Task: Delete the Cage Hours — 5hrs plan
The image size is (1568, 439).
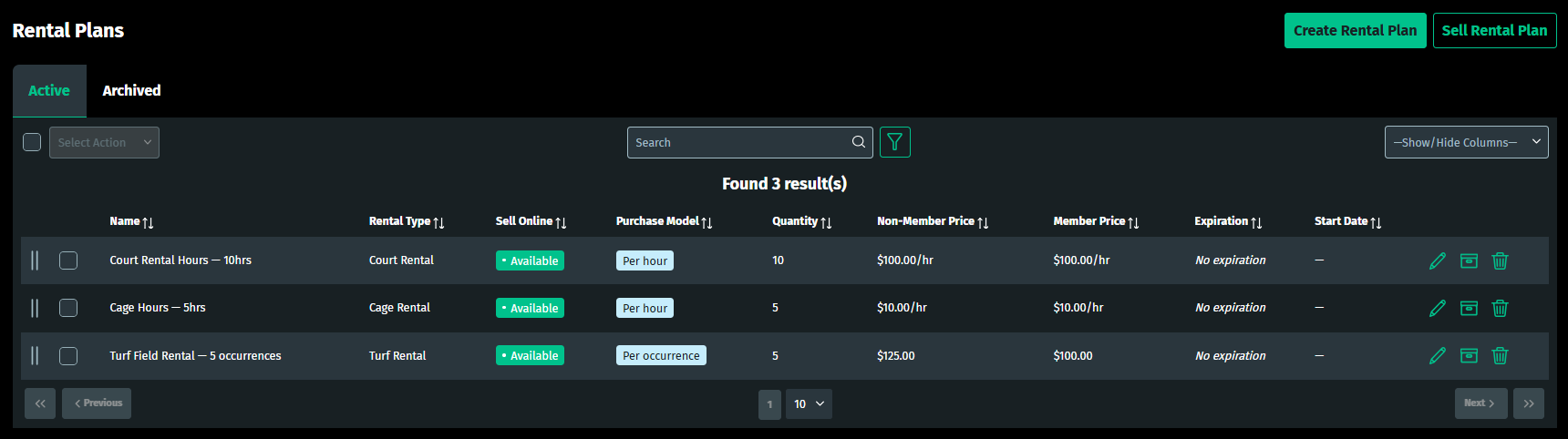Action: [1500, 309]
